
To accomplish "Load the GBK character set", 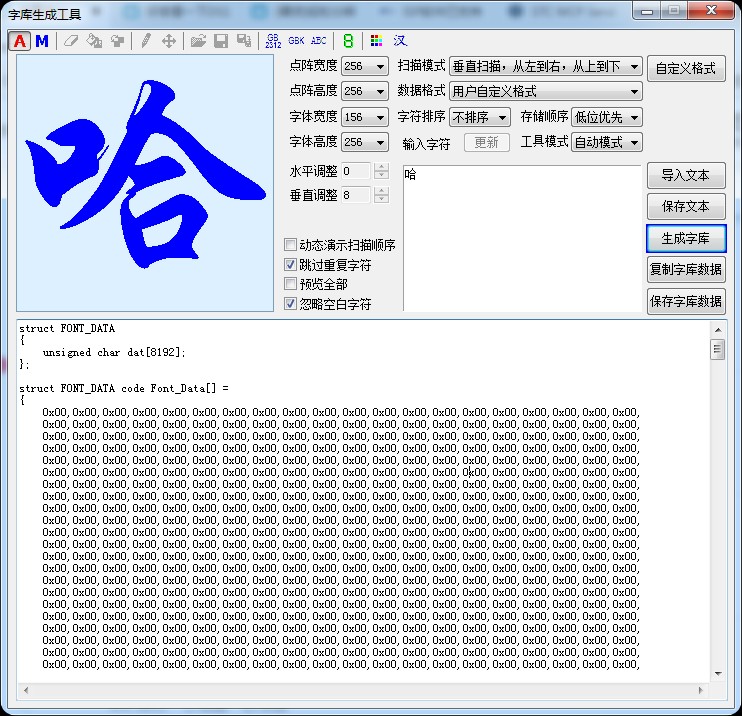I will click(296, 41).
